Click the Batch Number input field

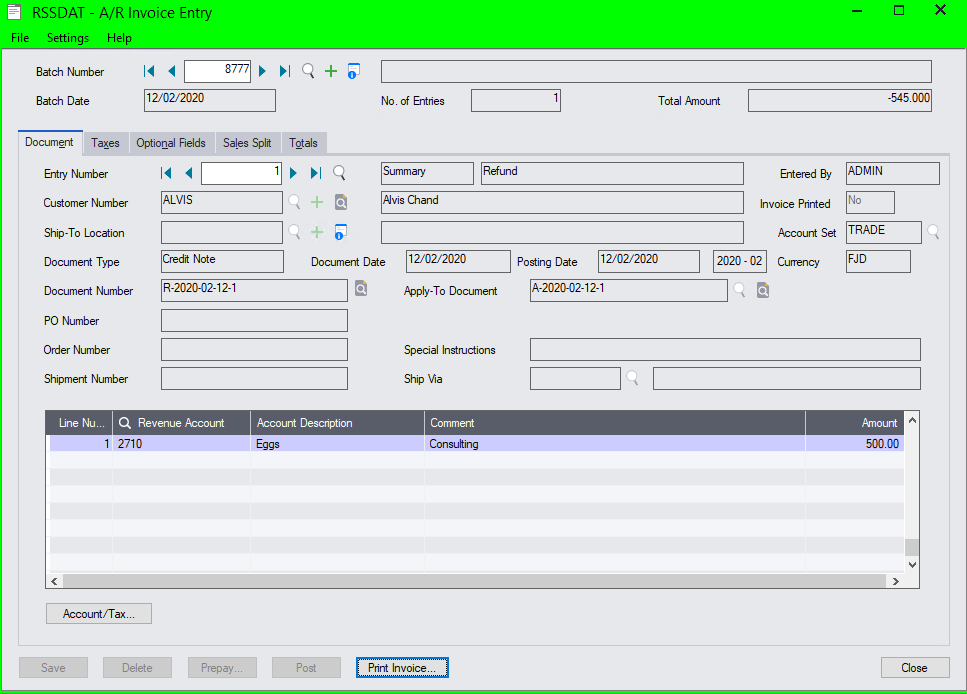217,71
